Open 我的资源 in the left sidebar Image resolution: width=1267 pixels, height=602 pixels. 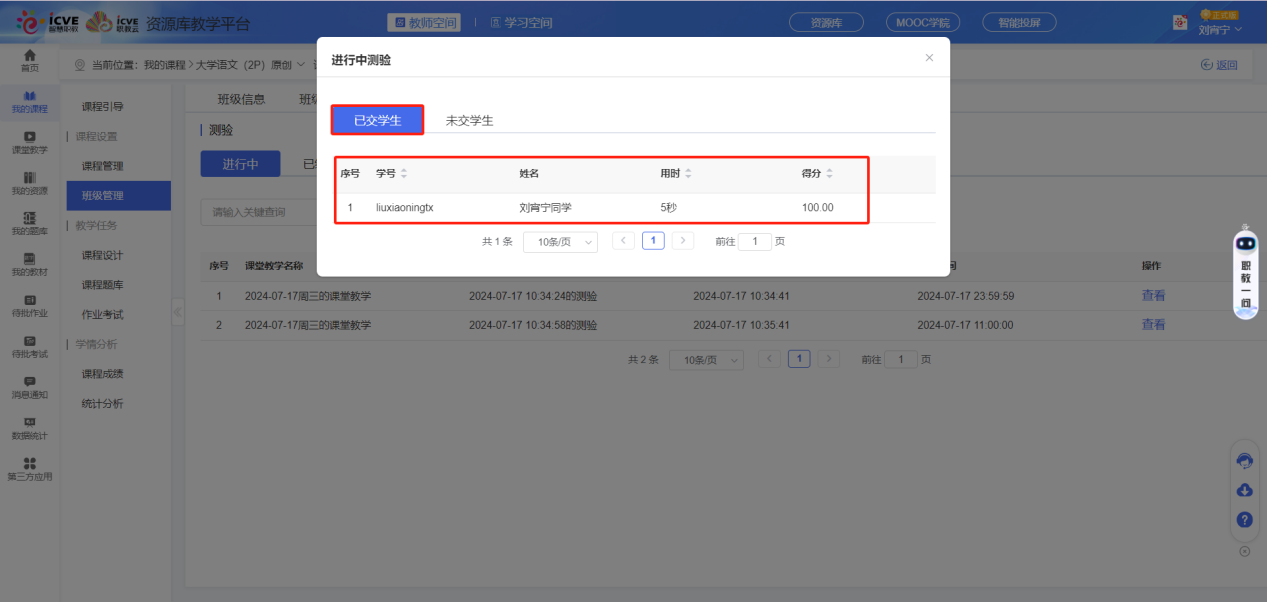tap(30, 183)
